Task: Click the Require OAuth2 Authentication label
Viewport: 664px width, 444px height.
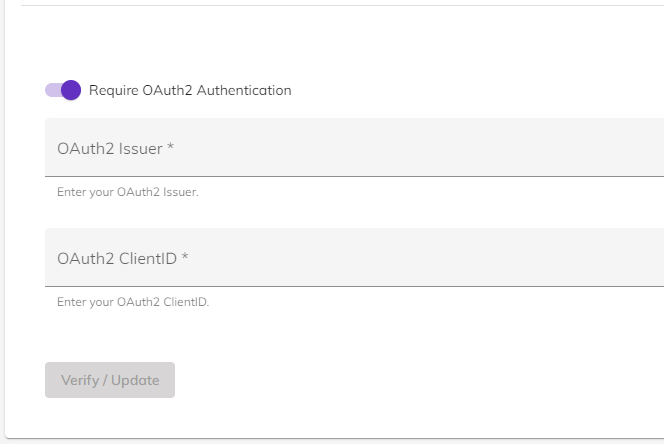Action: (x=190, y=90)
